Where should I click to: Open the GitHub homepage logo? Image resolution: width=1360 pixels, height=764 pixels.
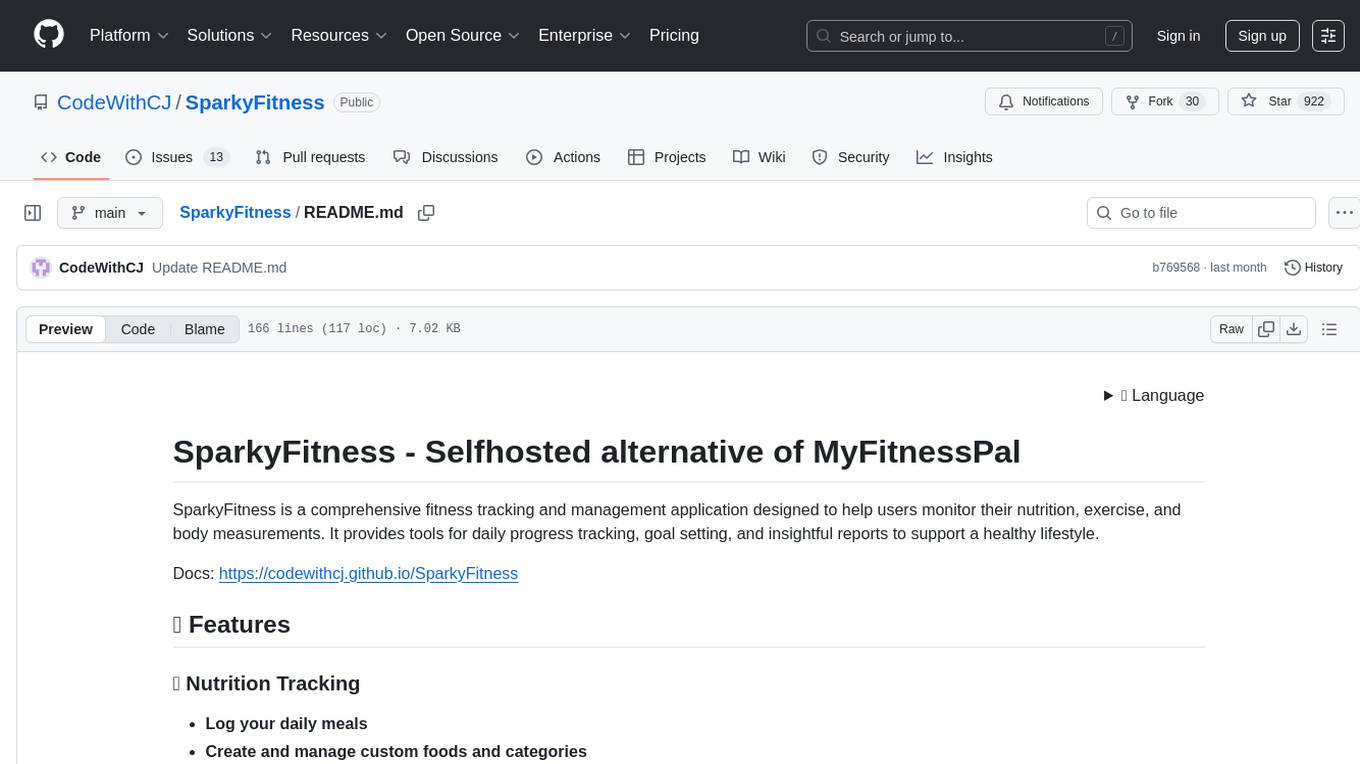coord(49,35)
